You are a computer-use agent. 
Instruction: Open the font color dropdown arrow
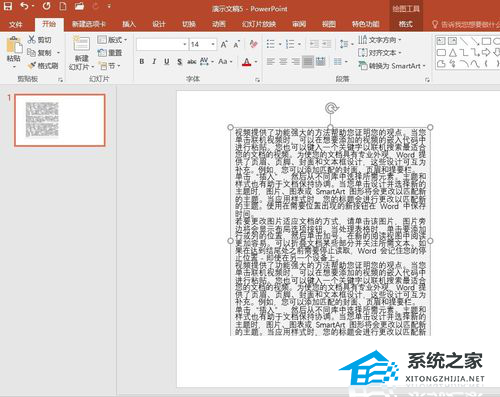point(256,62)
